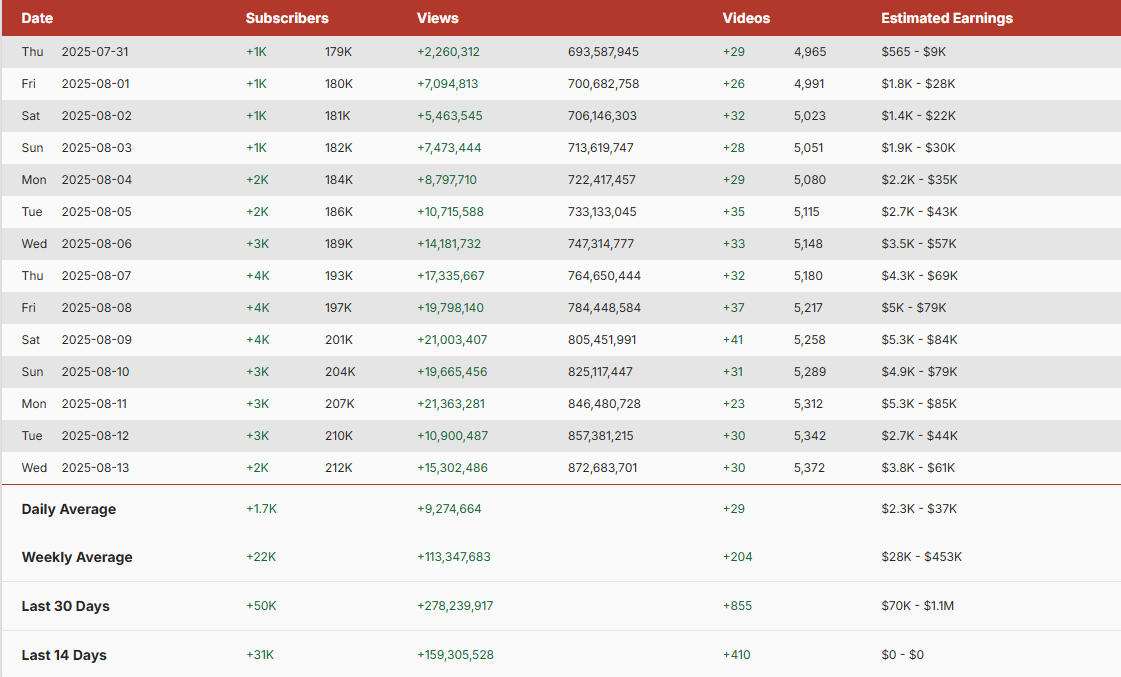Click the Videos column header

(x=746, y=18)
